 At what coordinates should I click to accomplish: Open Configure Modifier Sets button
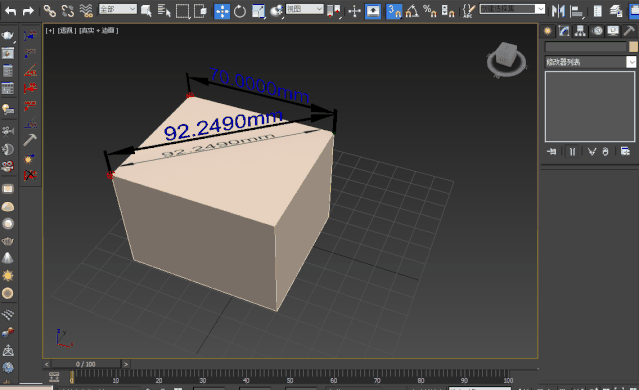point(626,152)
